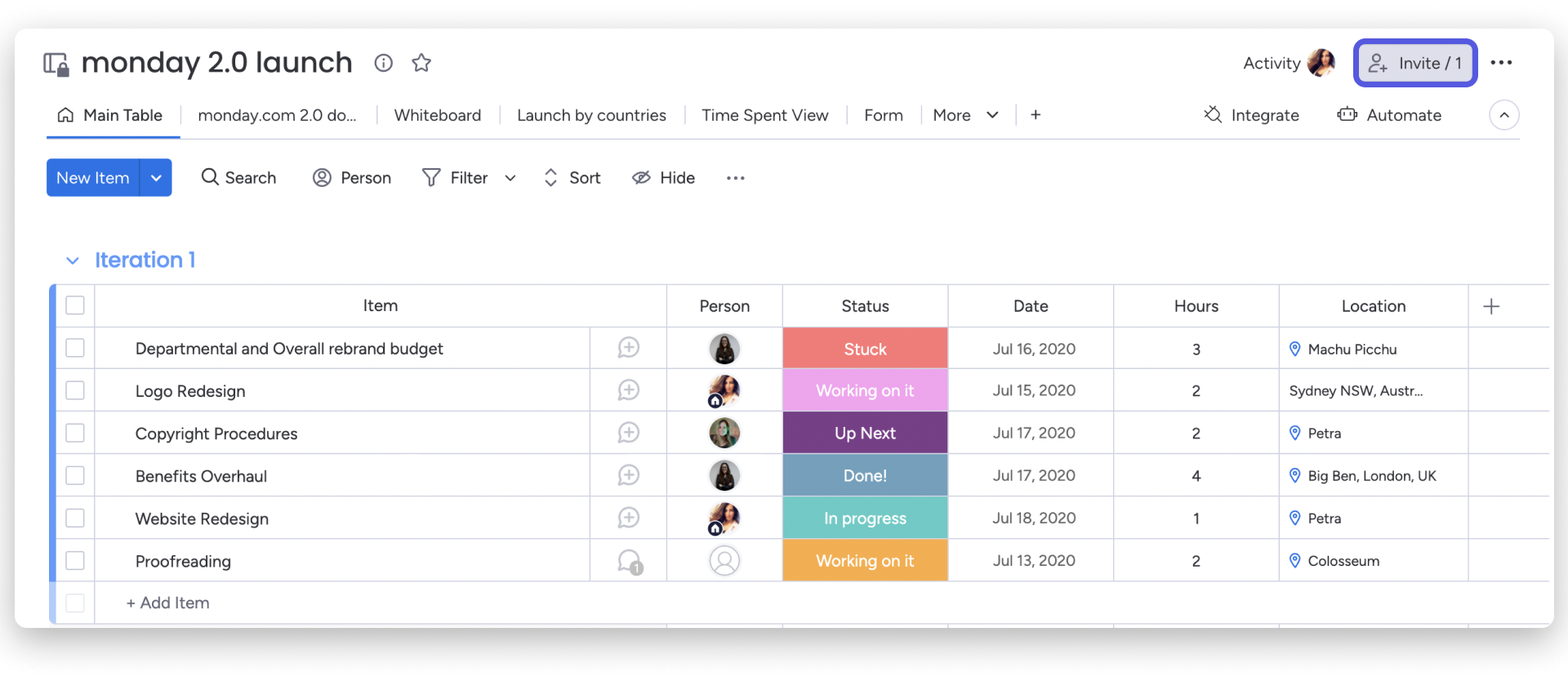Select all items with header checkbox
Screen dimensions: 1568x681
[75, 305]
